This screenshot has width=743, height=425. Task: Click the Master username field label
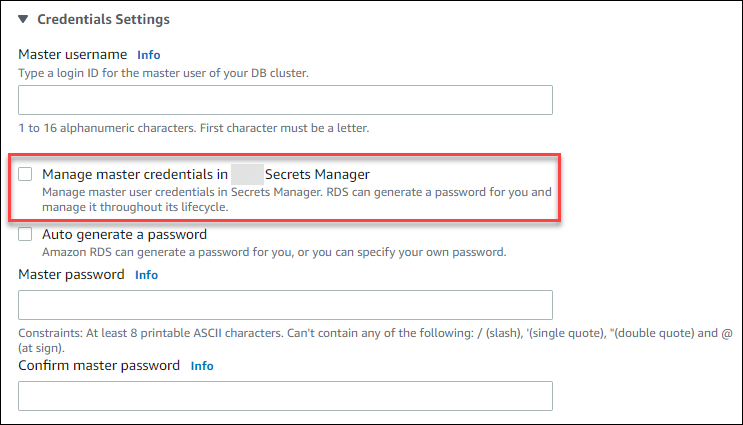coord(73,54)
